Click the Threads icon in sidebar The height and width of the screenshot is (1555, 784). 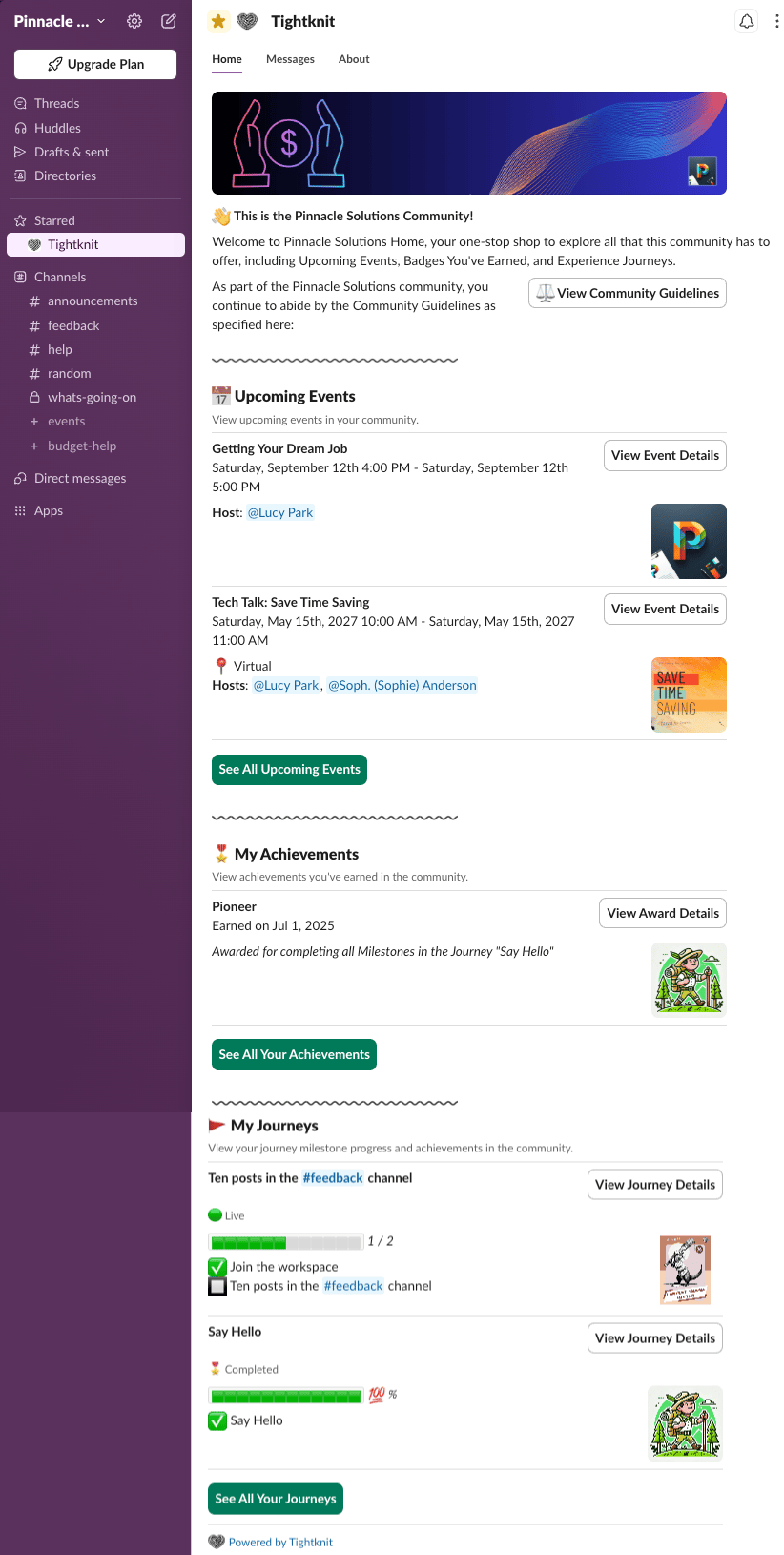point(20,103)
